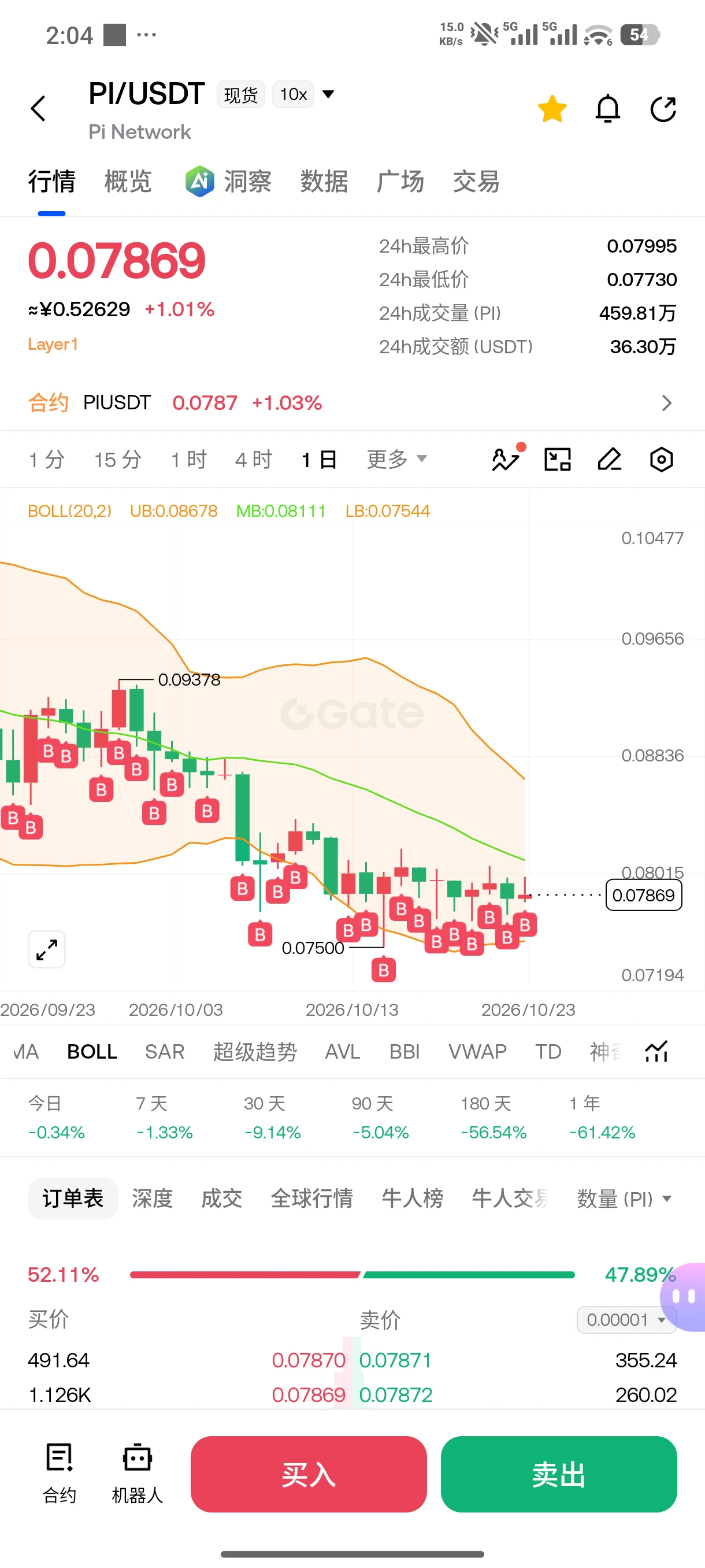Open the drawing pencil tool

point(610,460)
